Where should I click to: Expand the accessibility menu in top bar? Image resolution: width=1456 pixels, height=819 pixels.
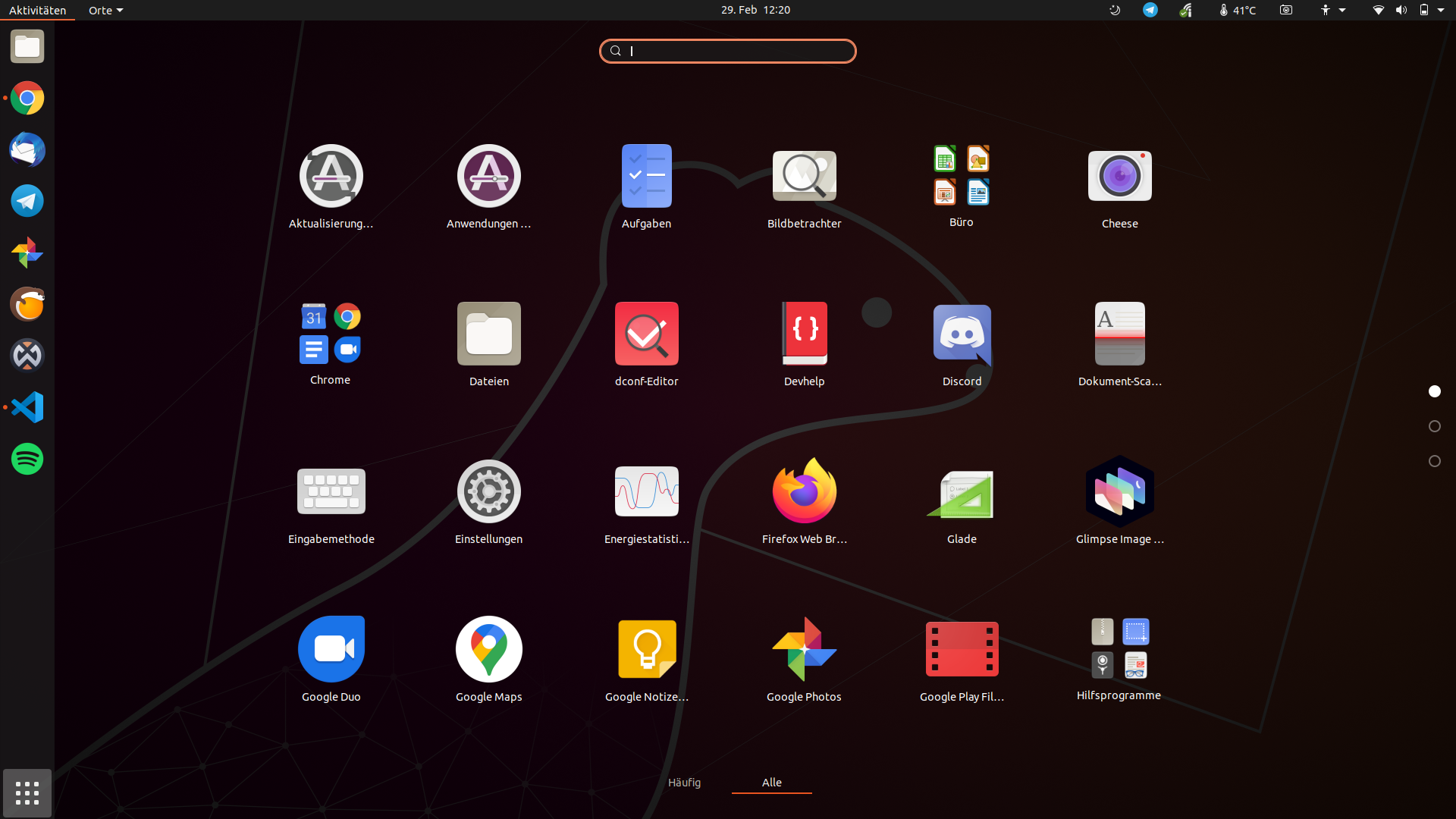point(1332,10)
